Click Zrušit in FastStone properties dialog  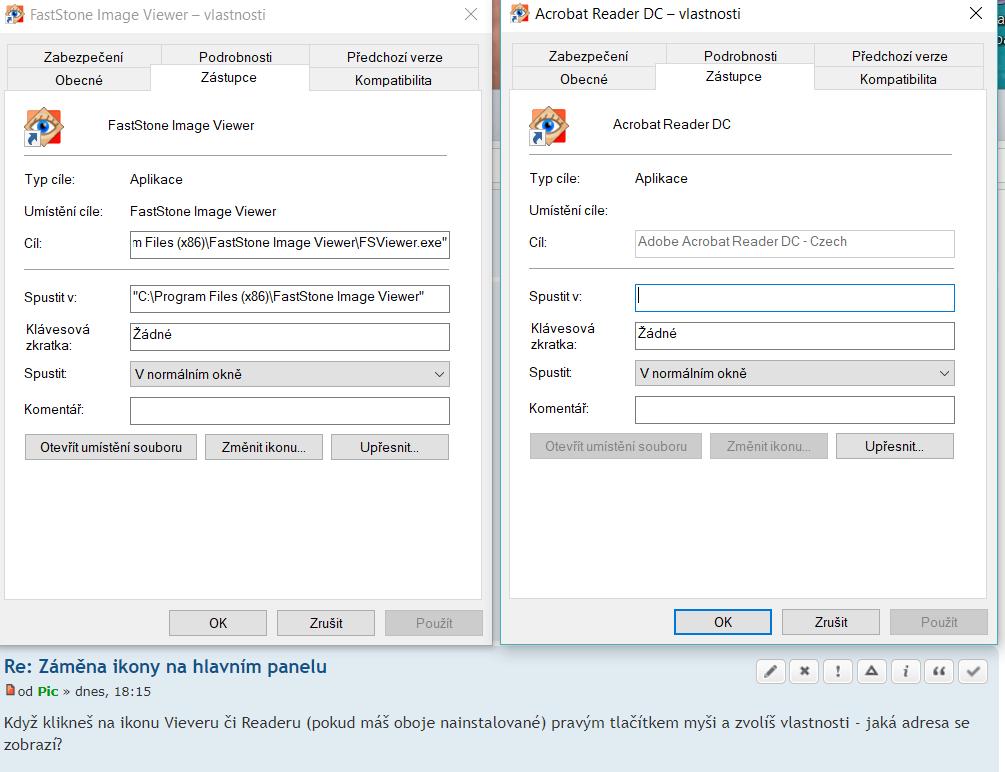coord(326,623)
